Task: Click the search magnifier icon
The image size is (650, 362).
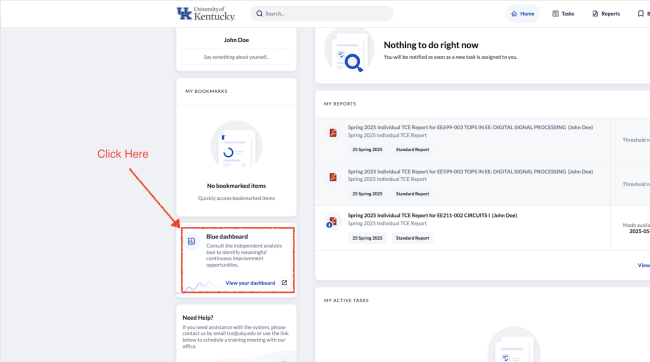Action: [x=260, y=14]
